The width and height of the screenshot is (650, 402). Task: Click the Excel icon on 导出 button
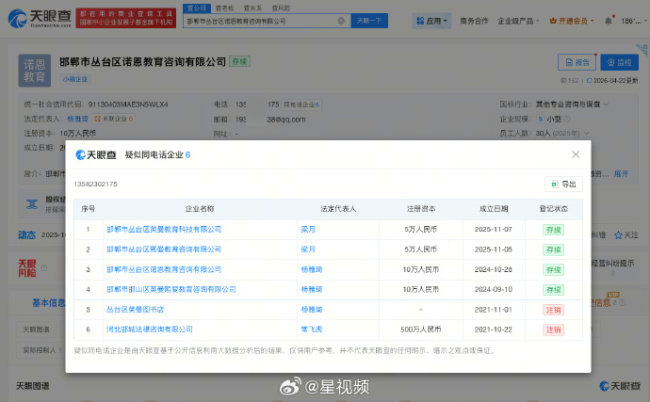tap(554, 184)
